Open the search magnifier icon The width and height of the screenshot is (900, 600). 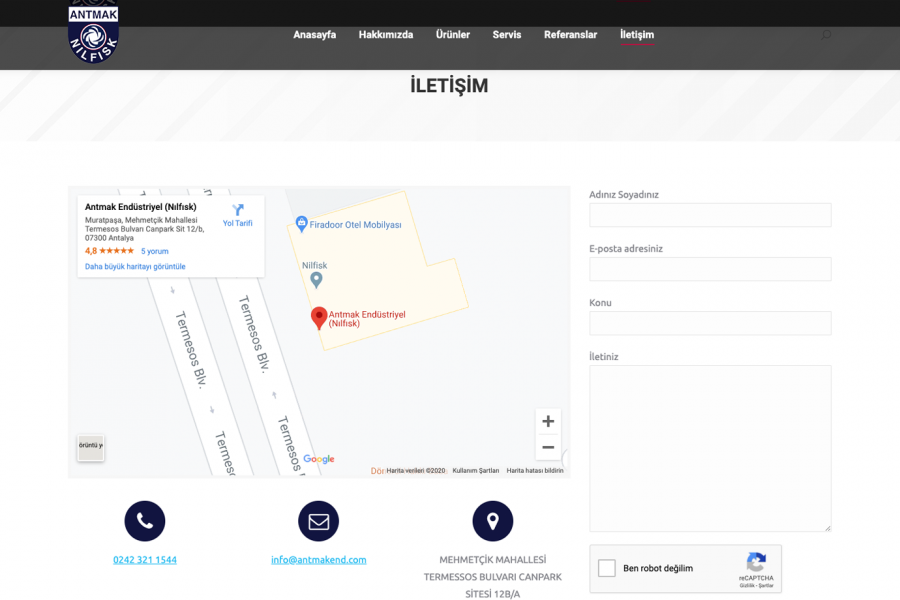[x=825, y=35]
